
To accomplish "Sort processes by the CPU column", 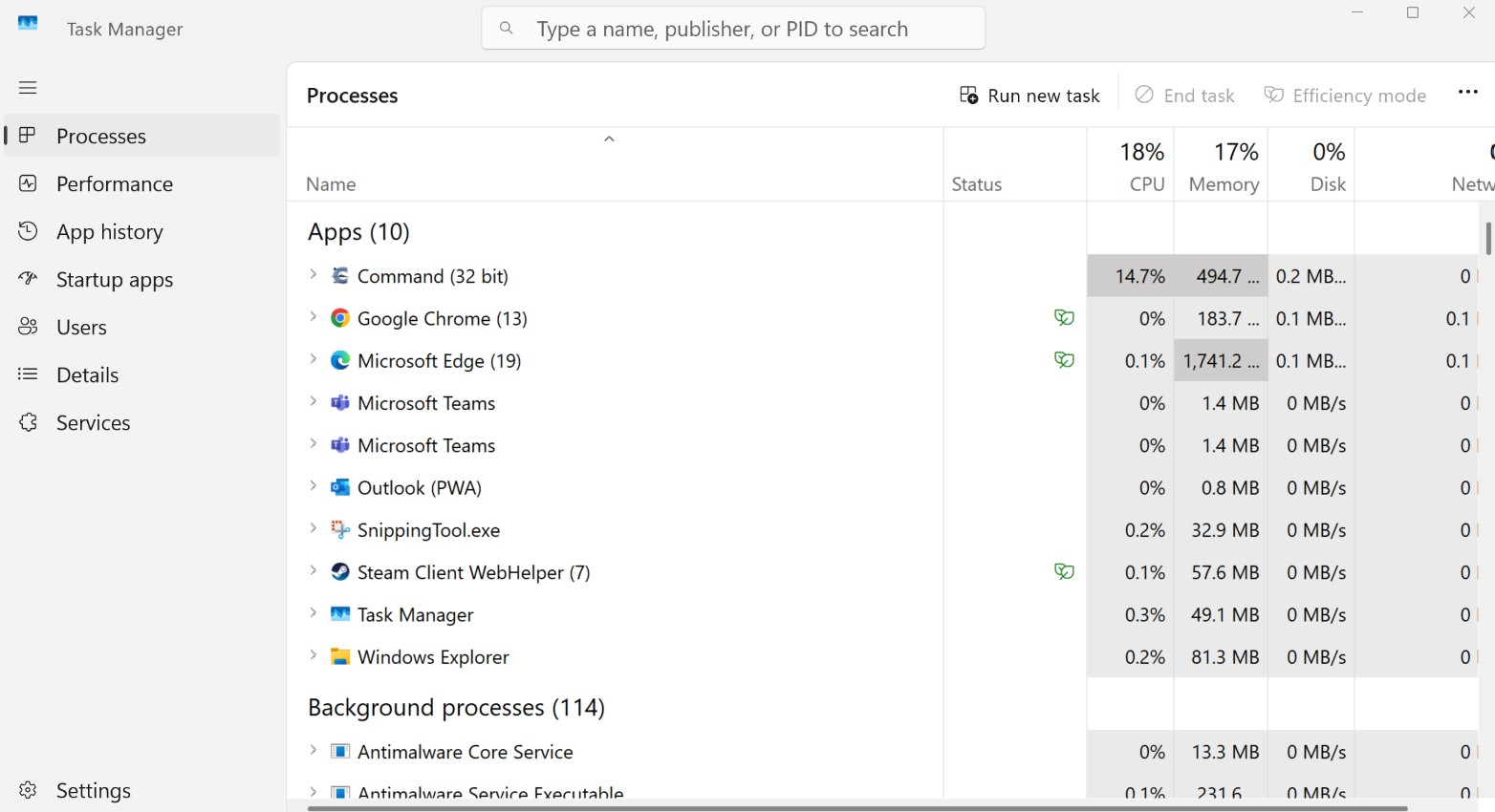I will tap(1131, 165).
